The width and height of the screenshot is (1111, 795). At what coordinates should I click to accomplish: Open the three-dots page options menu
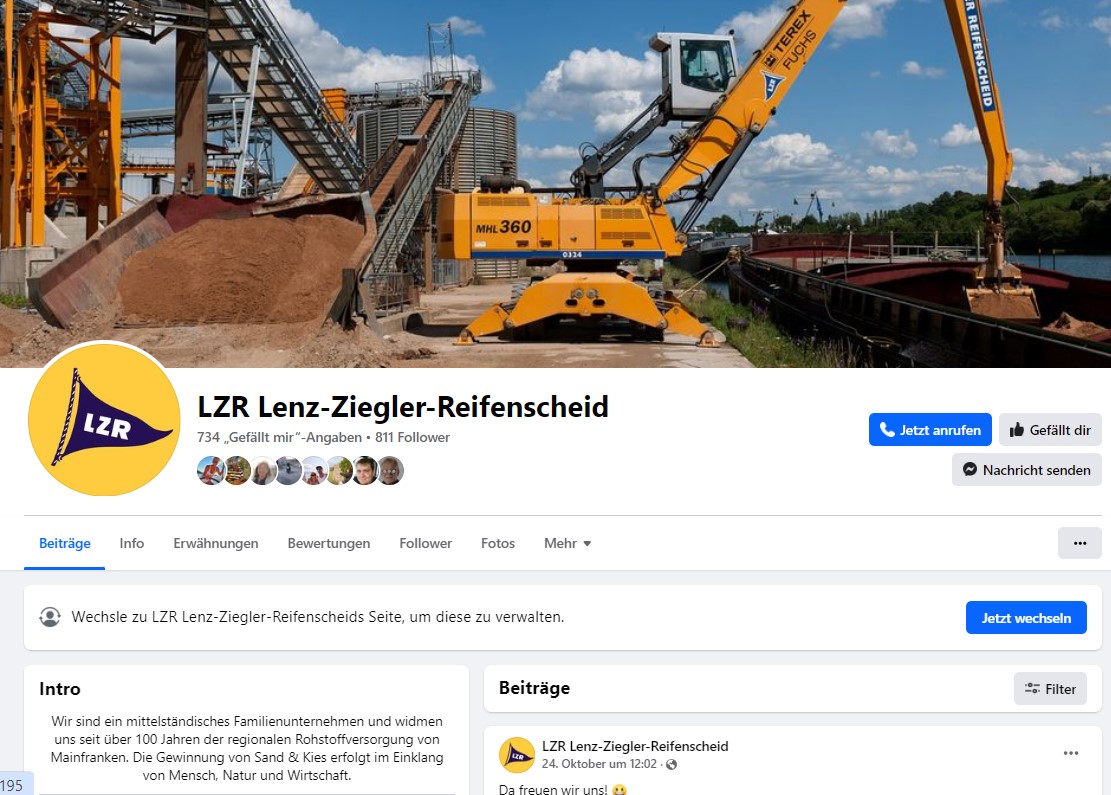(x=1079, y=543)
